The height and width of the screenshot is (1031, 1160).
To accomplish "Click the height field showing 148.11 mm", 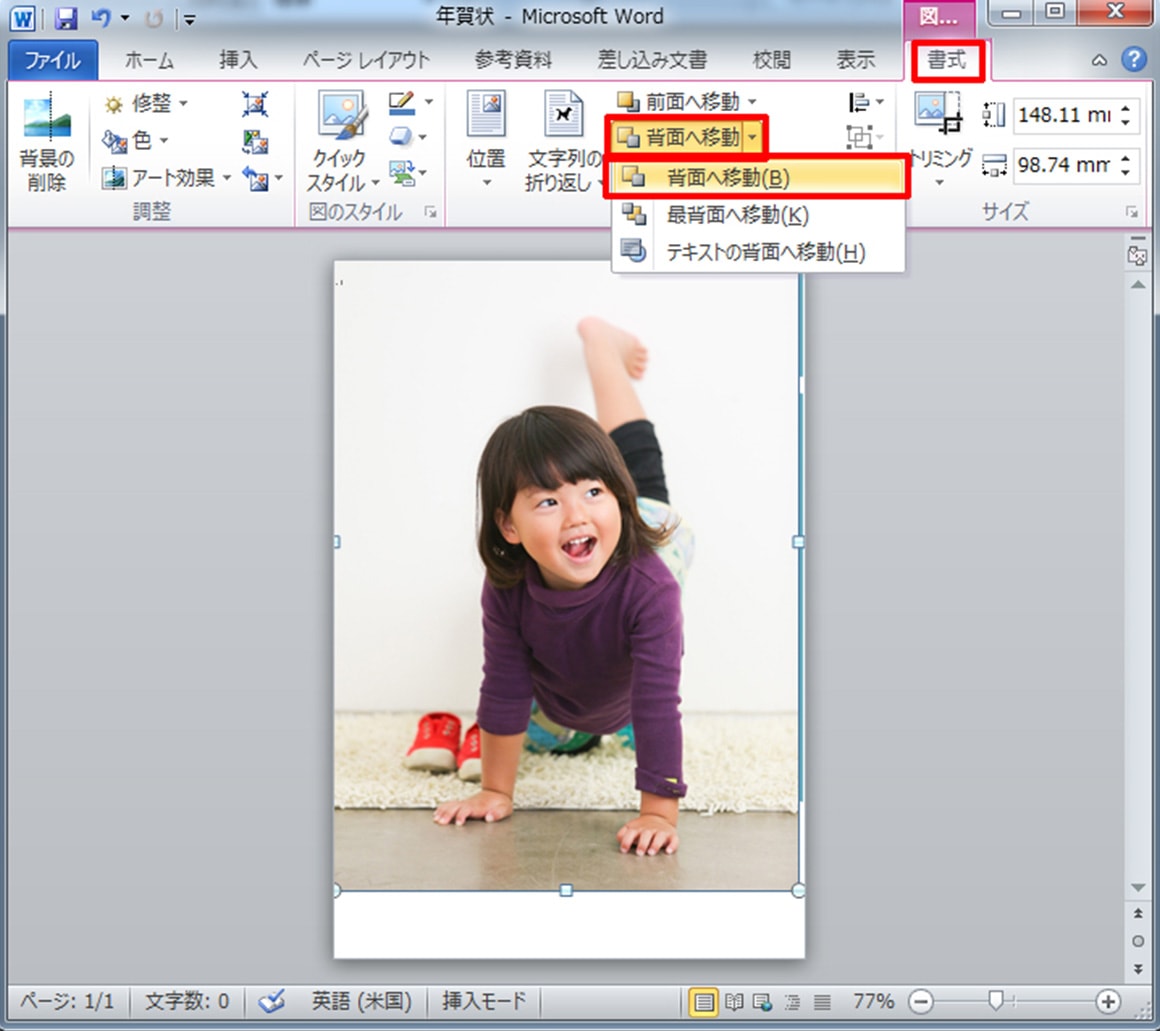I will (1064, 115).
